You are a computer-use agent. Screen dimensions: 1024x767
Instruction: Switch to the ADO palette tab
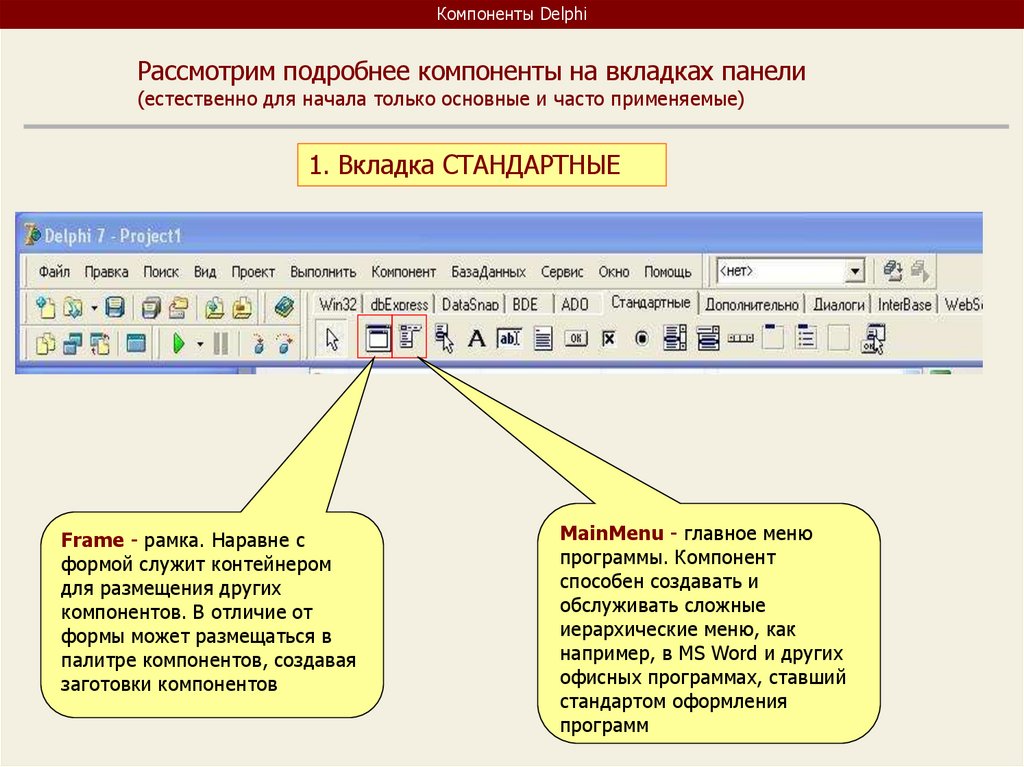pos(575,304)
